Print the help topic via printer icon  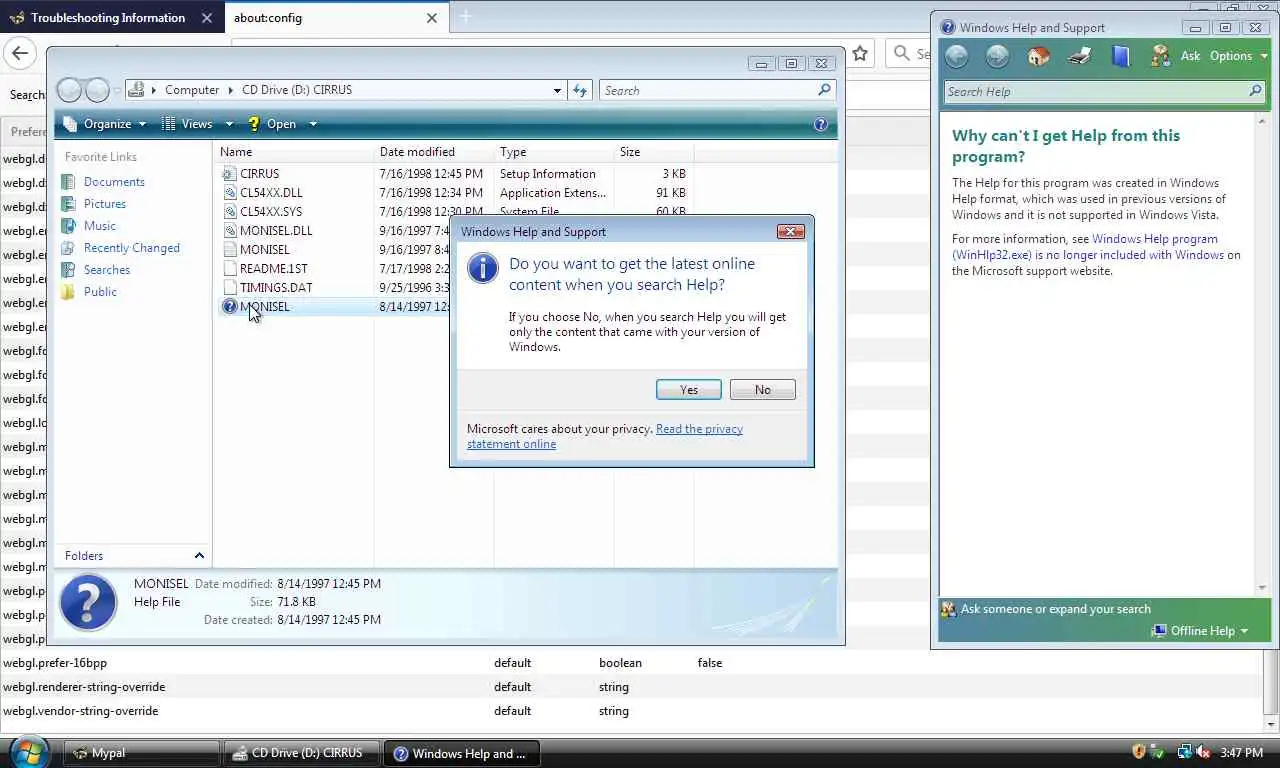pos(1079,56)
